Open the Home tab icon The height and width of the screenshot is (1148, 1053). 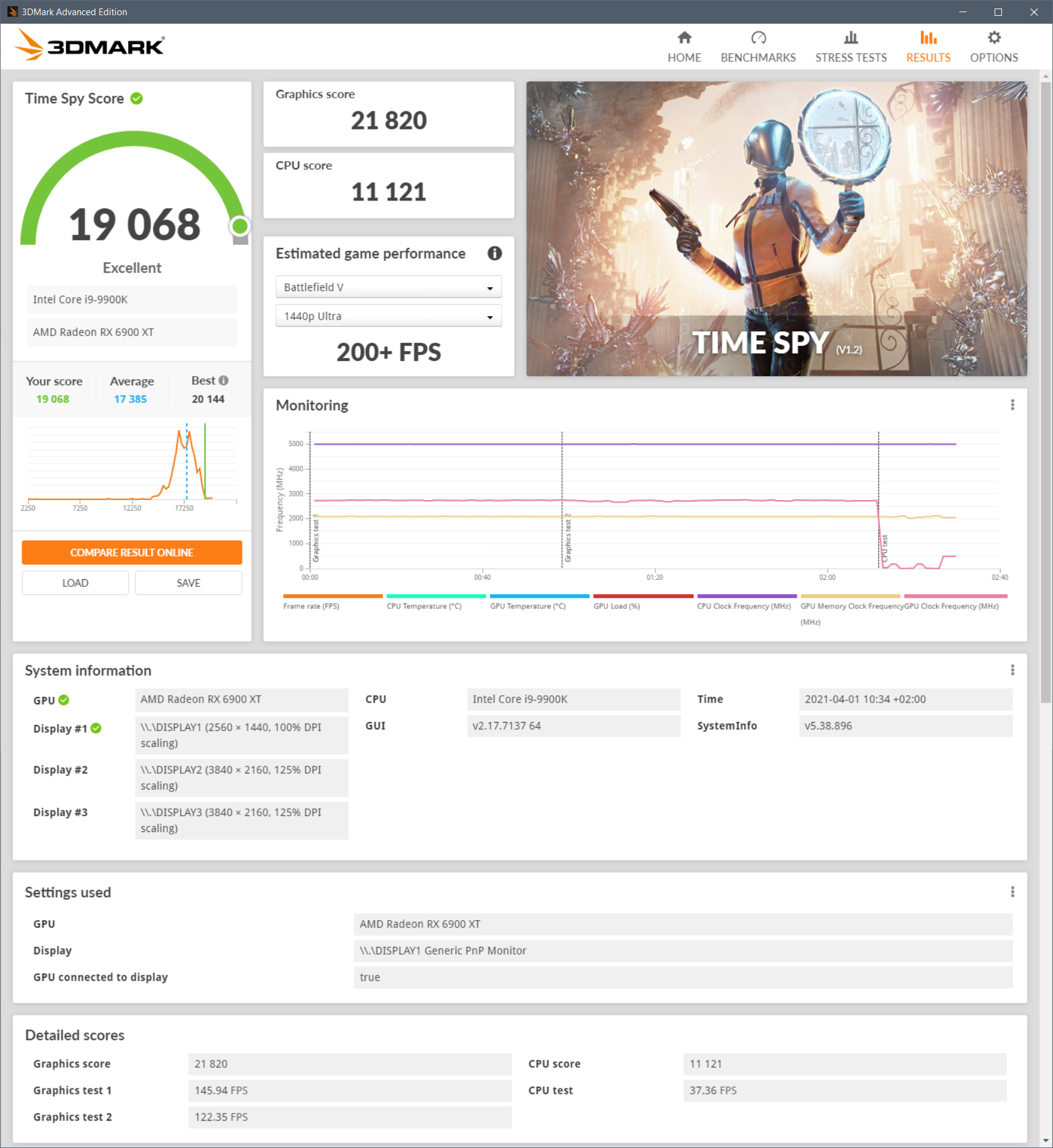coord(685,38)
